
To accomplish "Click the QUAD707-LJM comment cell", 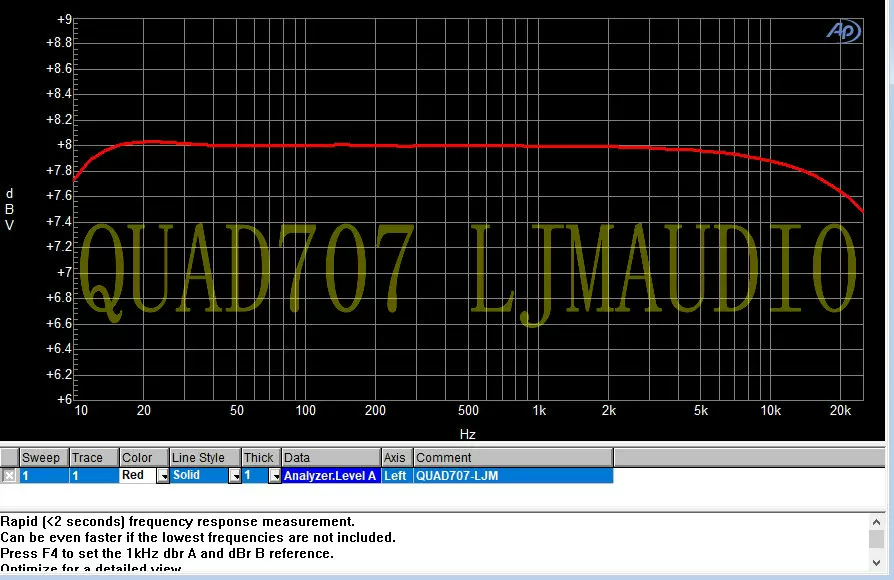I will pyautogui.click(x=513, y=476).
